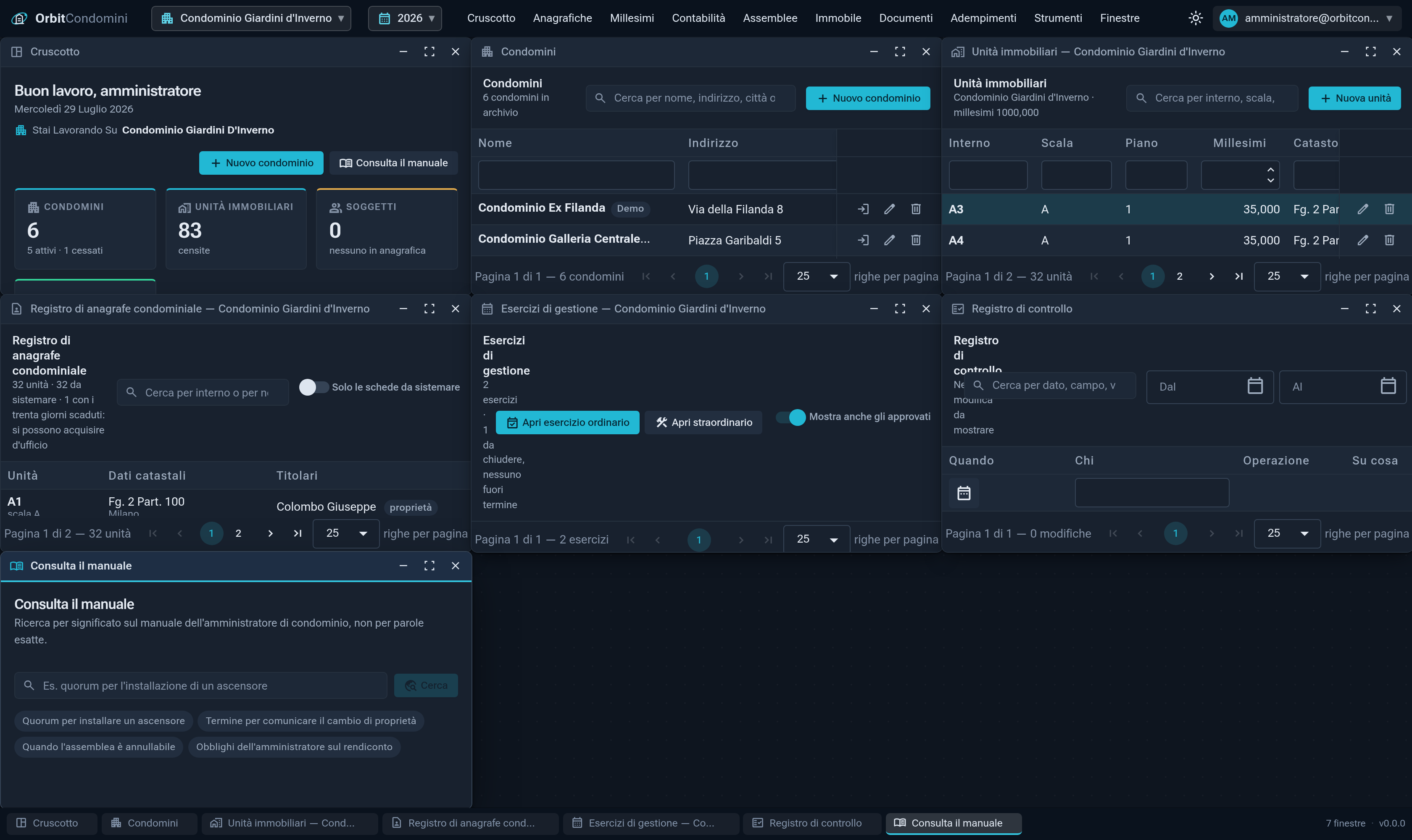Open the 2026 year selector
The height and width of the screenshot is (840, 1412).
point(405,18)
